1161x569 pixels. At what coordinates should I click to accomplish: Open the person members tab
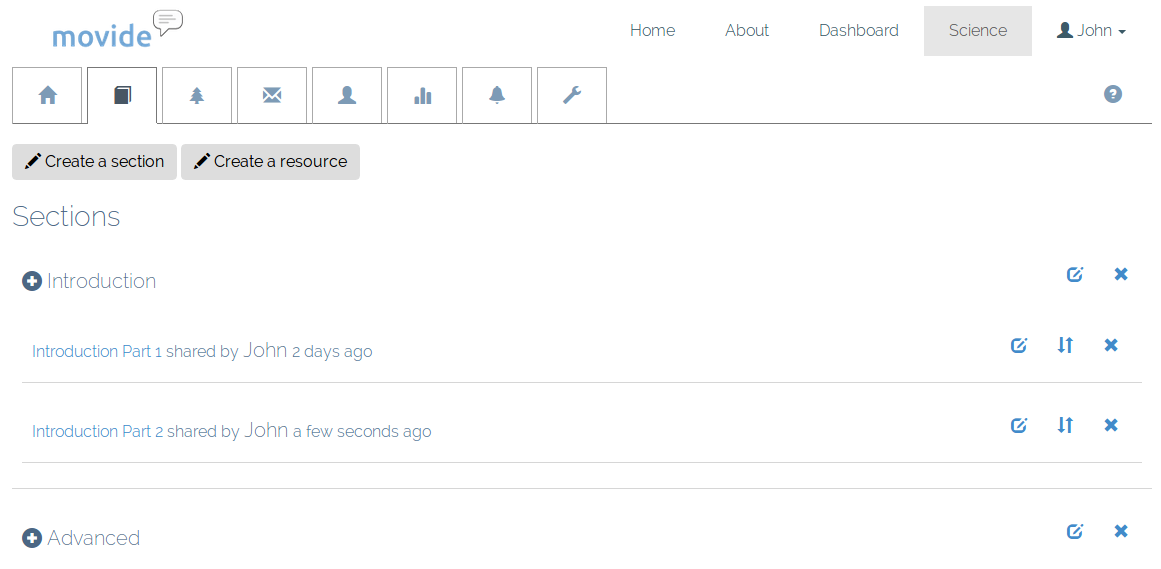(x=347, y=95)
